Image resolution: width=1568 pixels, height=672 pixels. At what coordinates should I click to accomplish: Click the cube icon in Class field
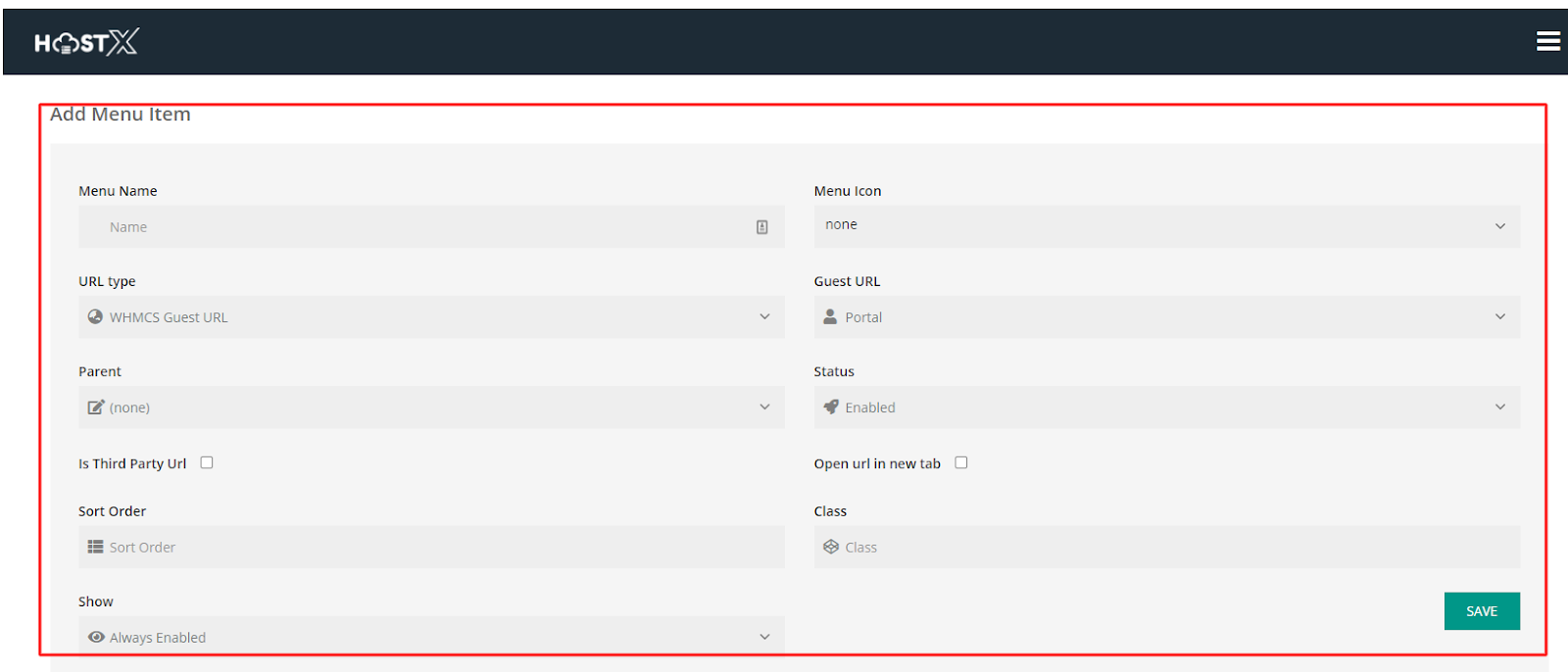click(831, 547)
